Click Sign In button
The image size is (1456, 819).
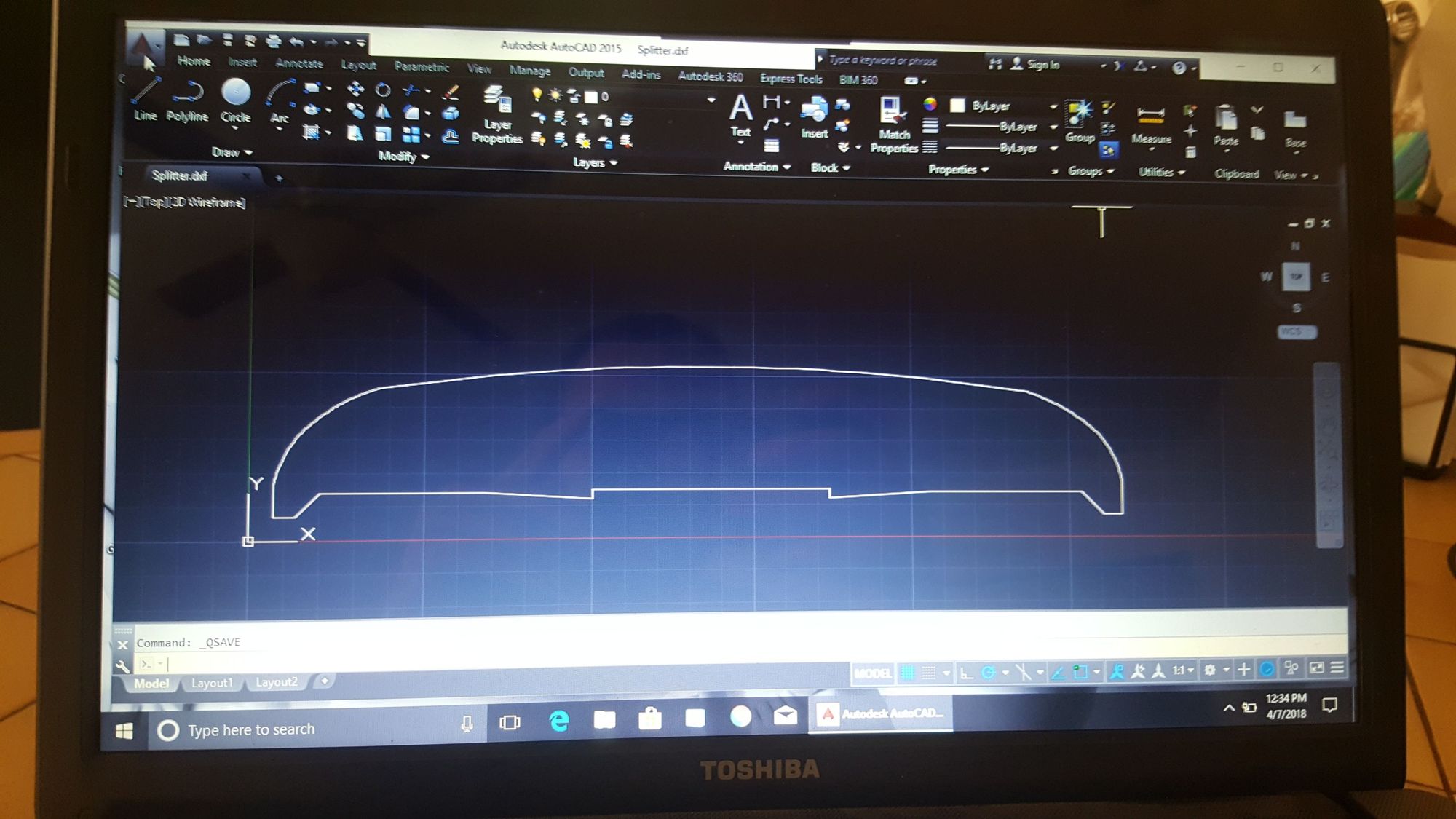tap(1035, 65)
